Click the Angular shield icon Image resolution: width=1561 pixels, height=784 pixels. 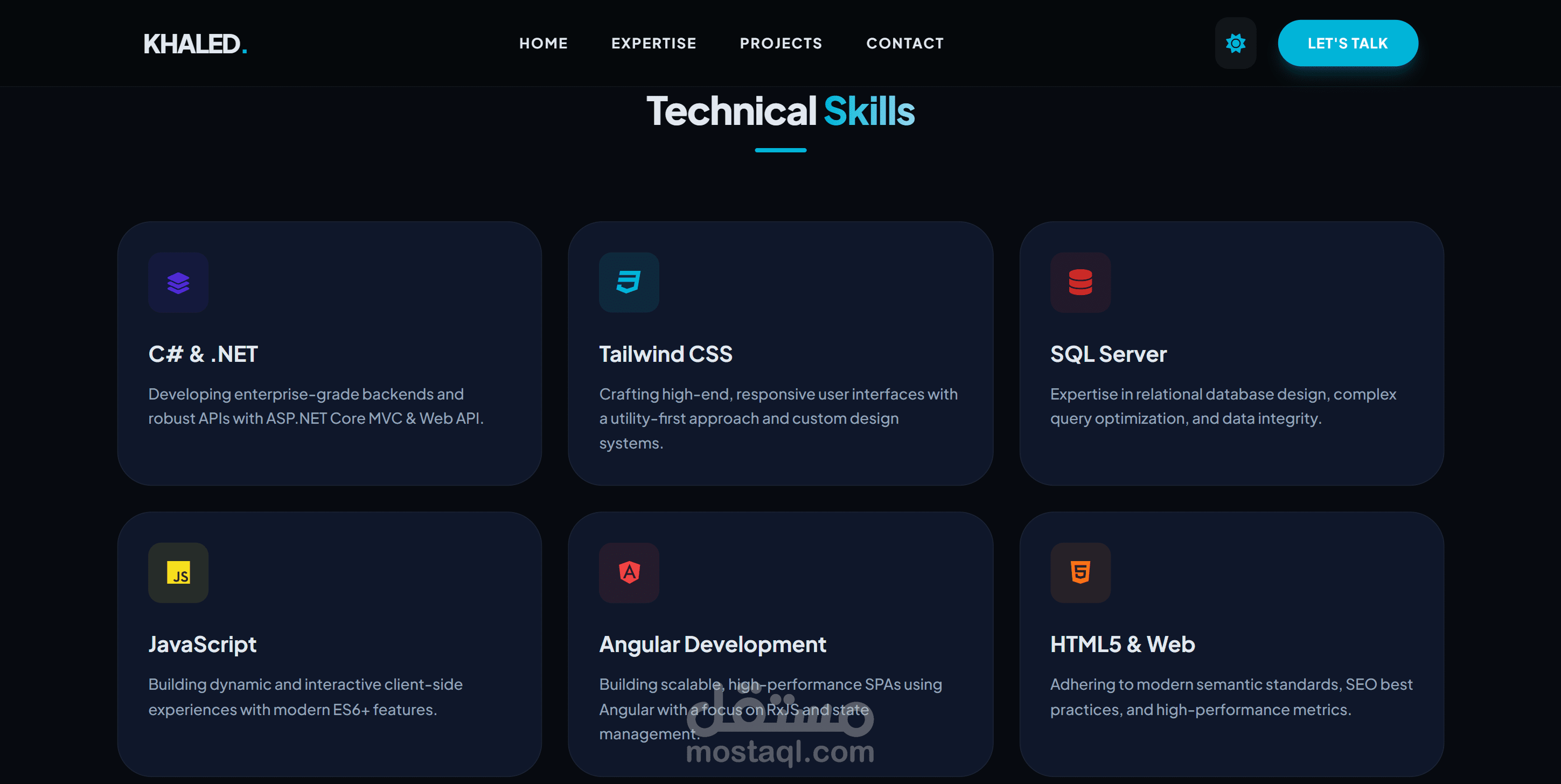629,572
